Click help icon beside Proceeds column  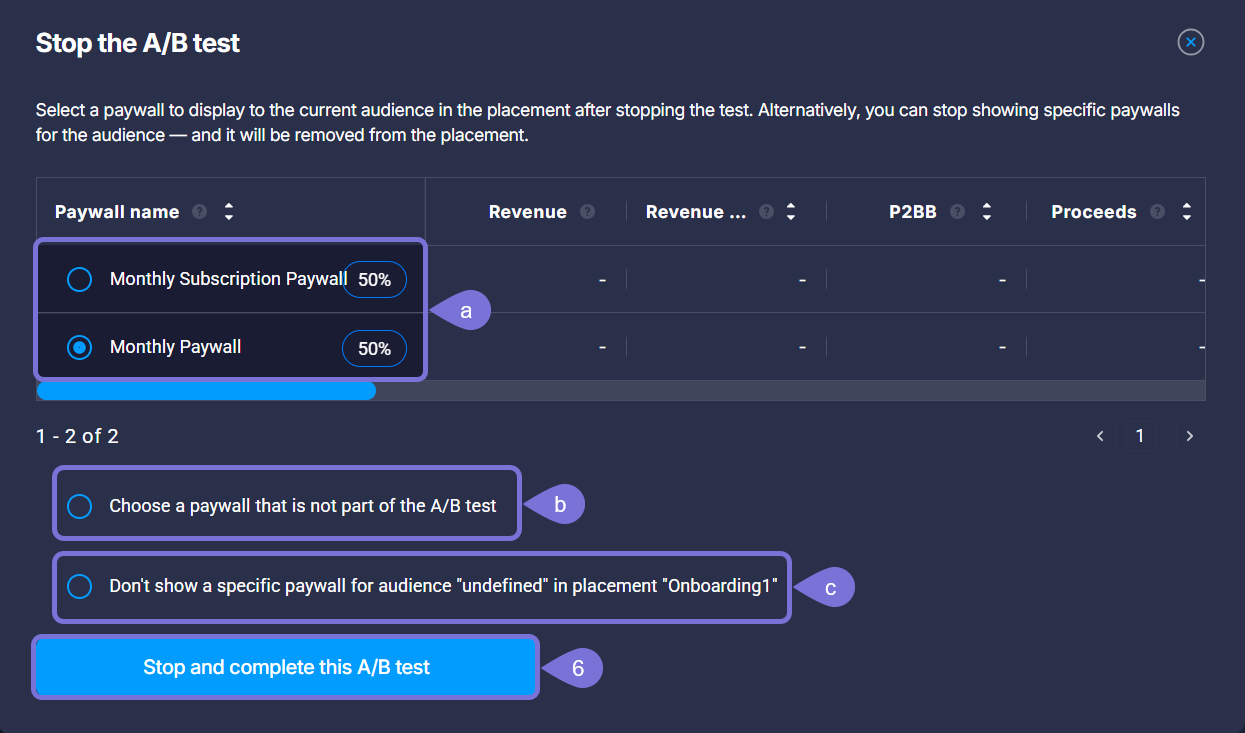click(1158, 212)
